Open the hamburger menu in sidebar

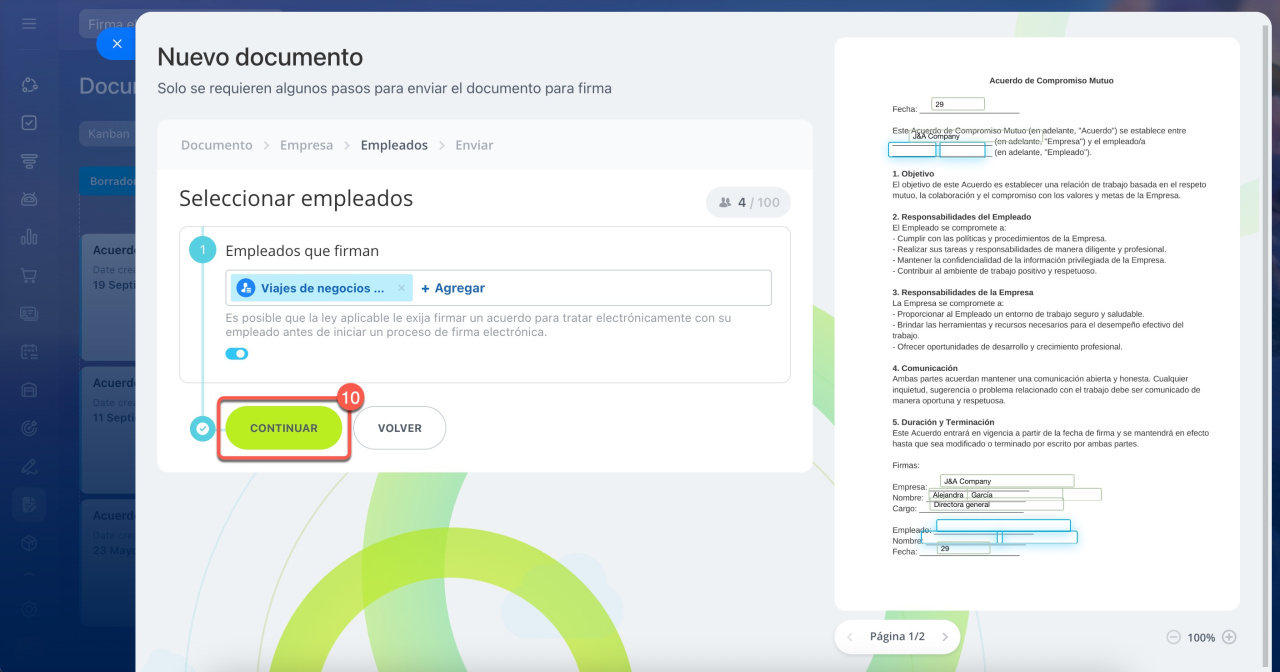[x=29, y=23]
